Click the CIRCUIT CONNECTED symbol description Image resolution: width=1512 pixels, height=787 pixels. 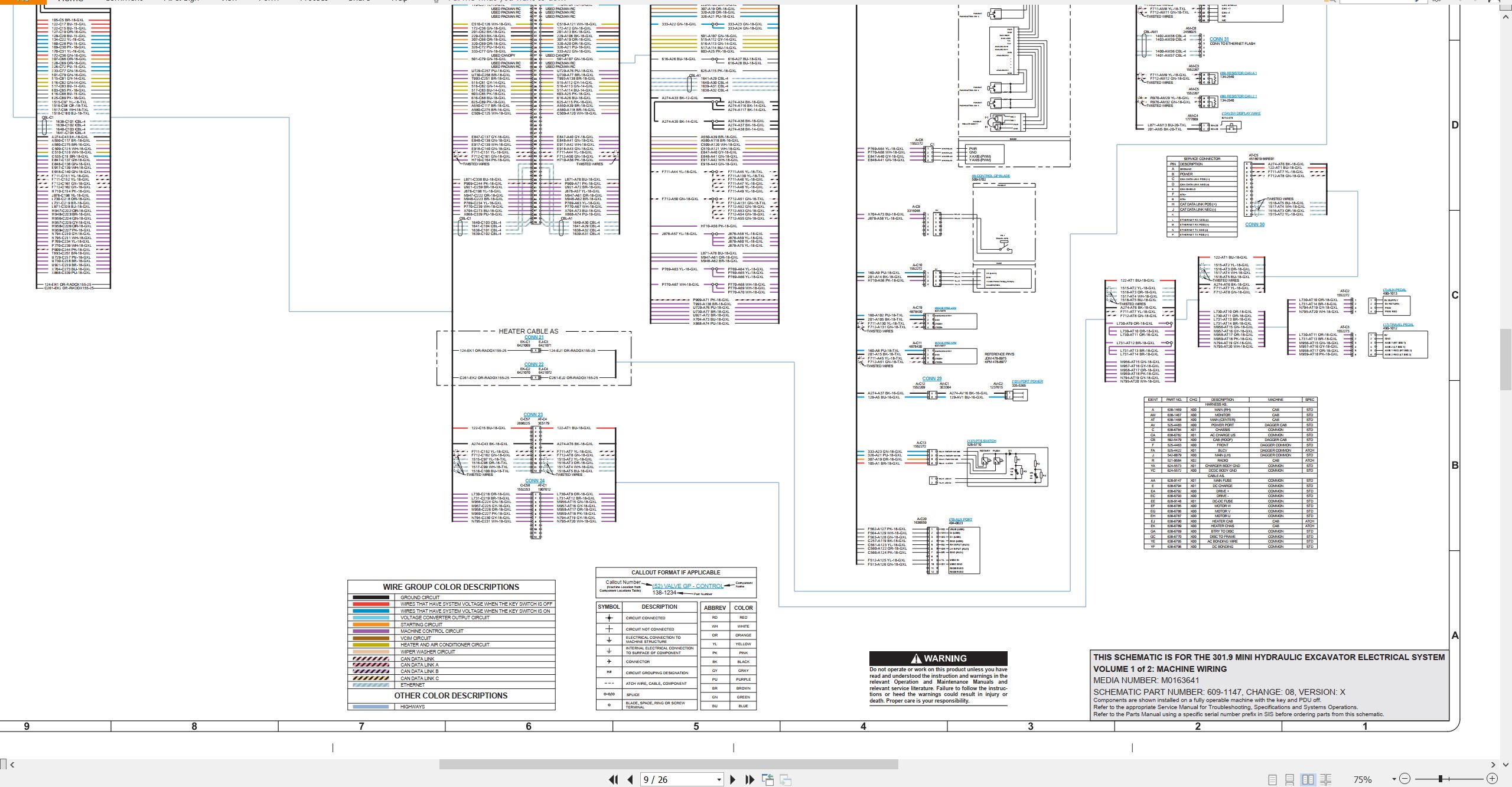tap(646, 618)
